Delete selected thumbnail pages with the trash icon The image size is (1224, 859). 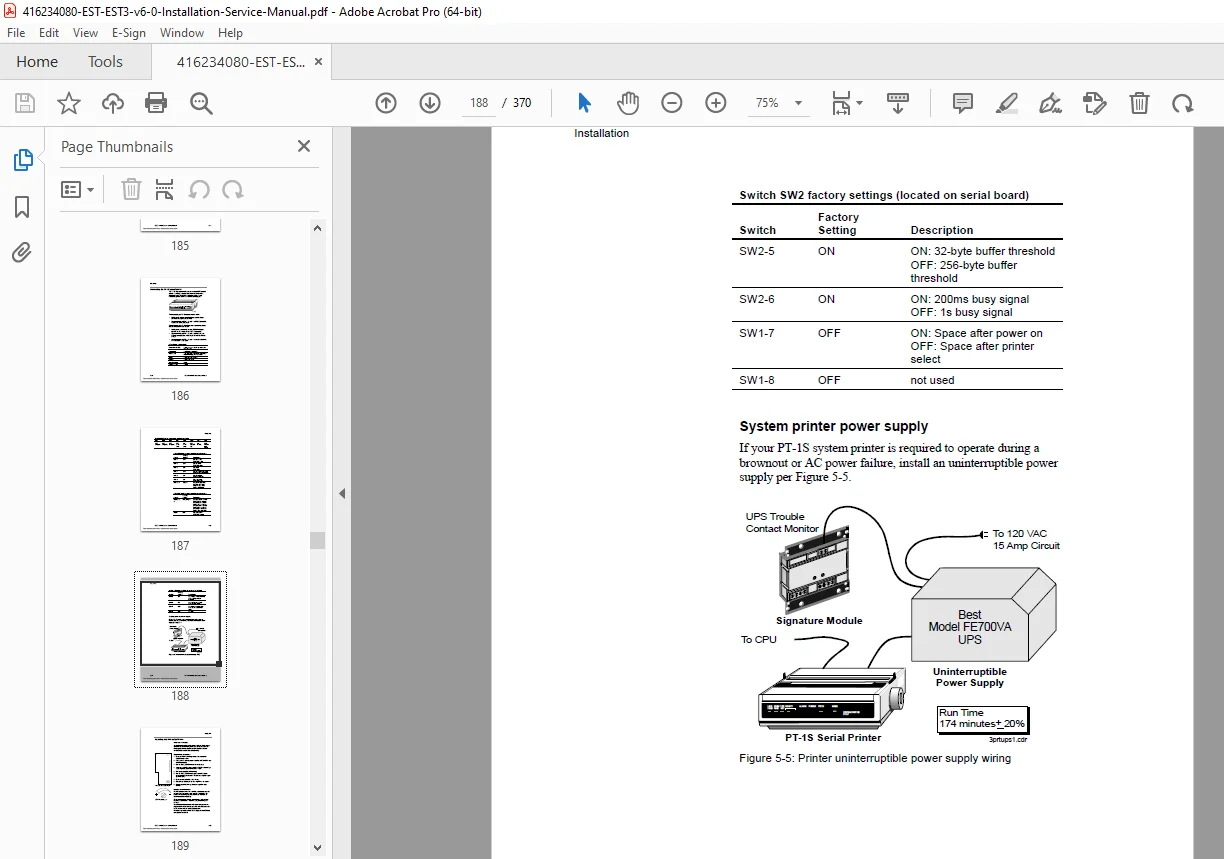click(x=131, y=190)
